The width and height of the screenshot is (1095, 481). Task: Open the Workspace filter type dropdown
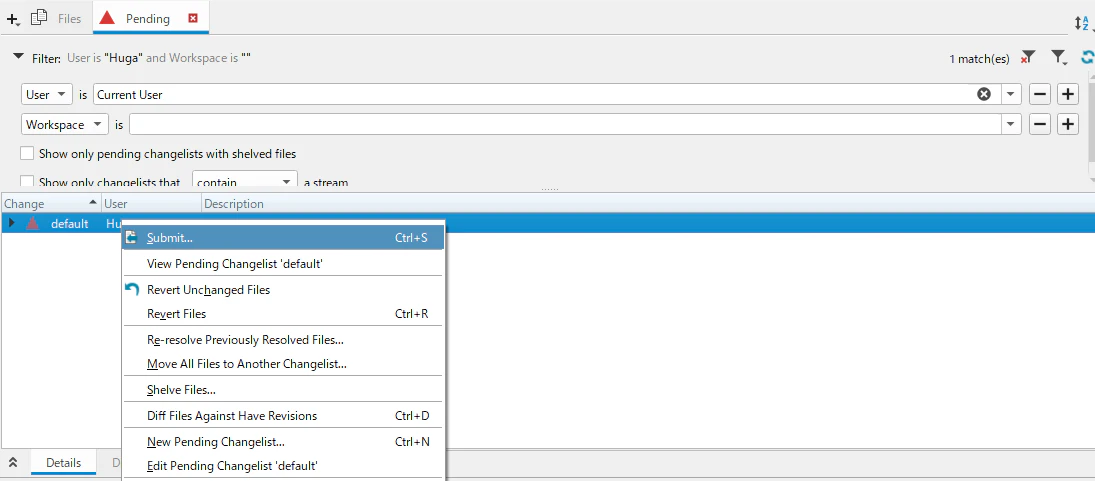[65, 125]
